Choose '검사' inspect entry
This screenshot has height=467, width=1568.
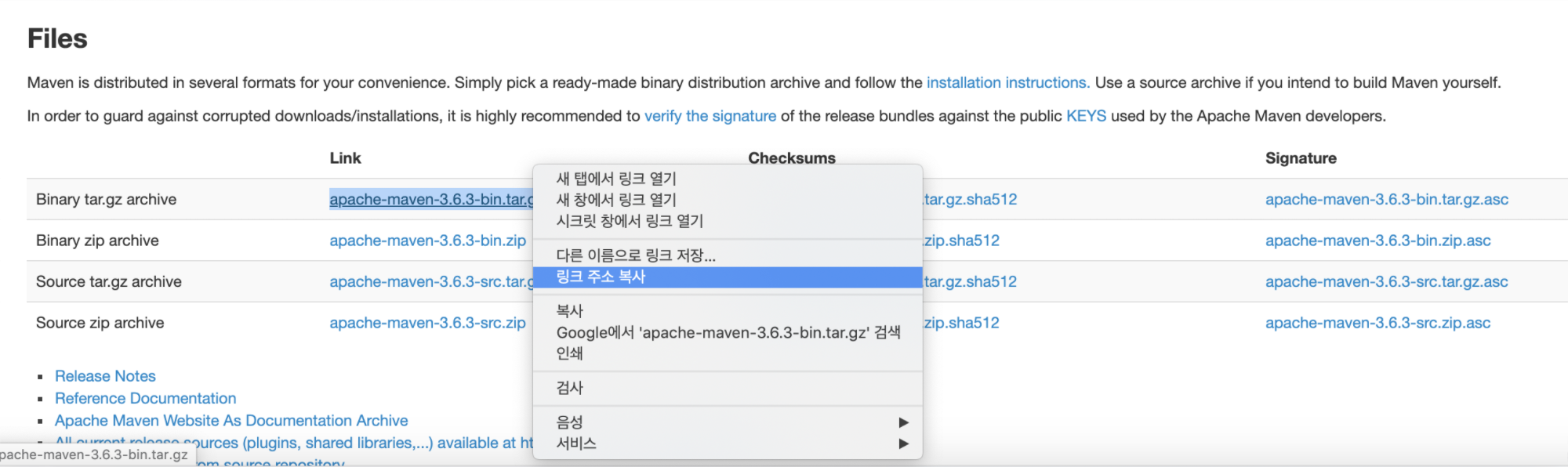click(x=728, y=388)
